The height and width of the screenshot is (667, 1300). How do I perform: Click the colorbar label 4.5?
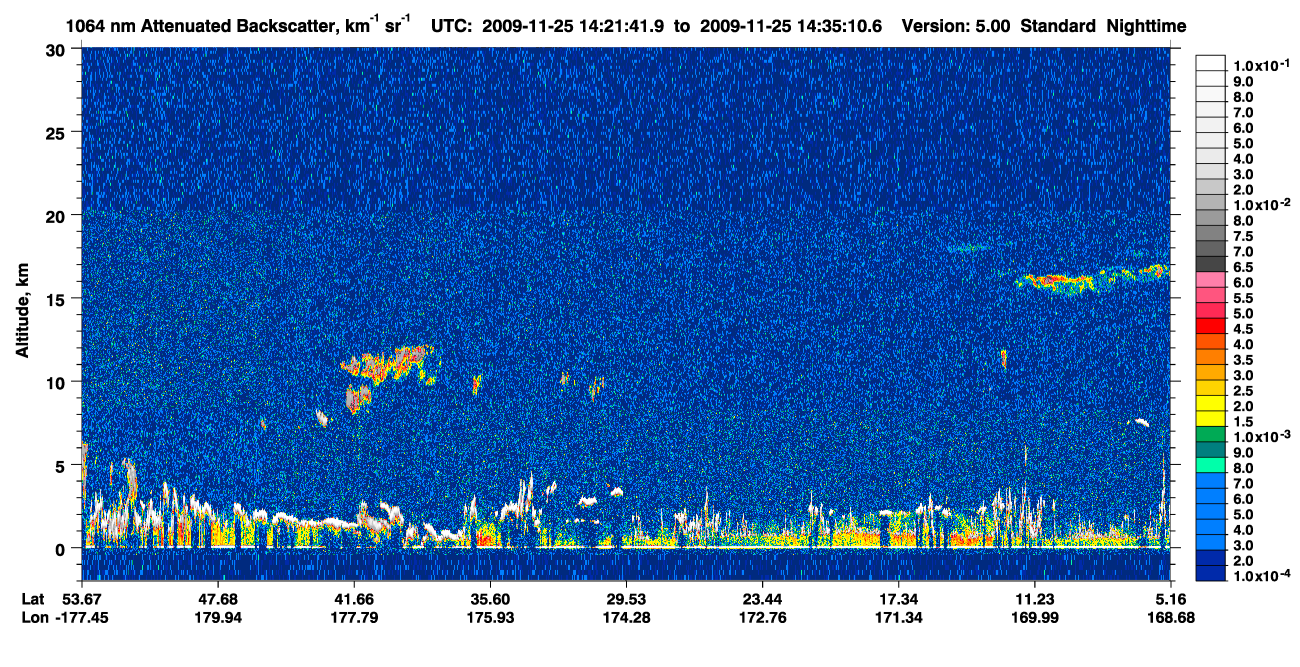click(x=1243, y=328)
